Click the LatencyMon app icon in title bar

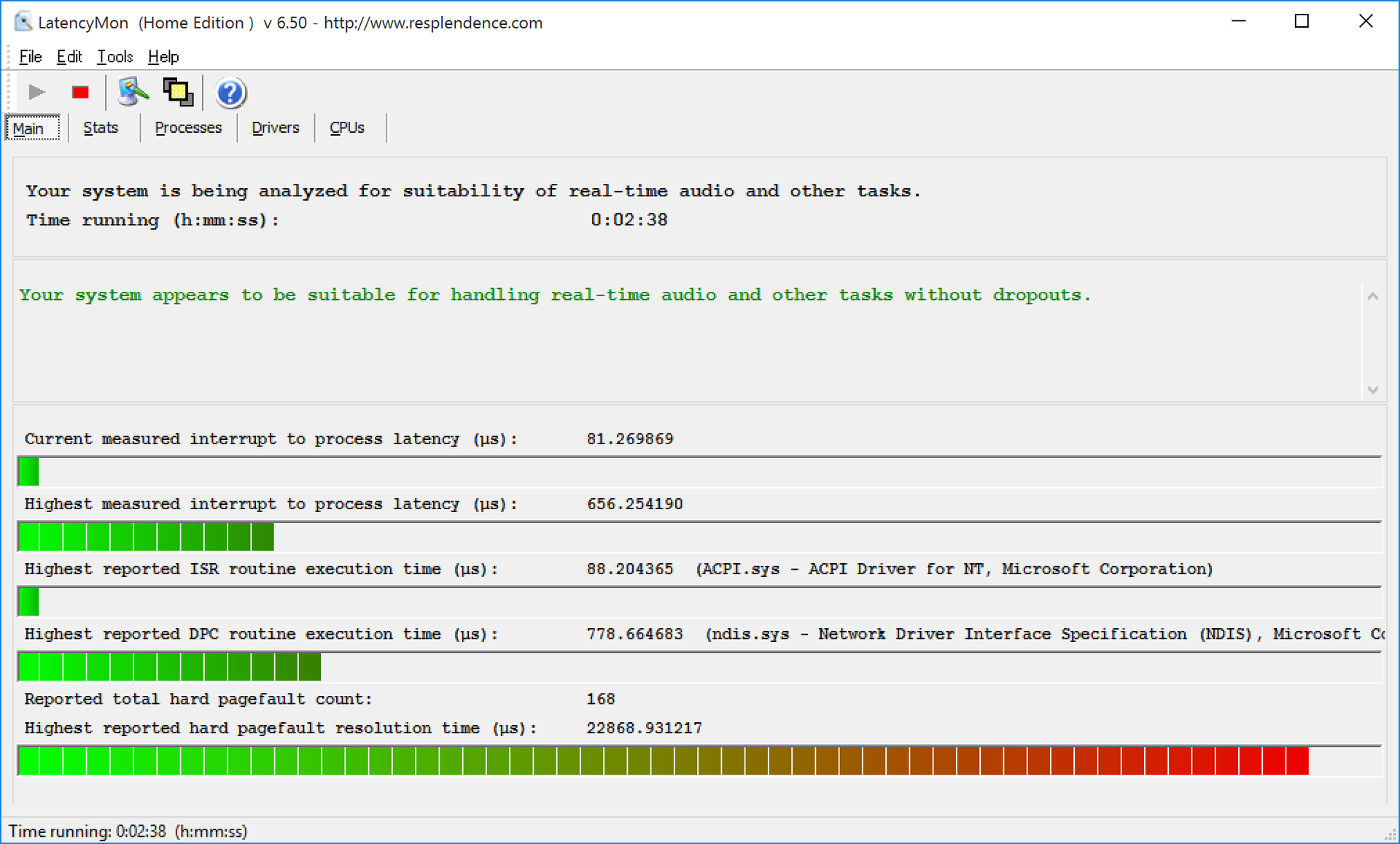pos(23,22)
